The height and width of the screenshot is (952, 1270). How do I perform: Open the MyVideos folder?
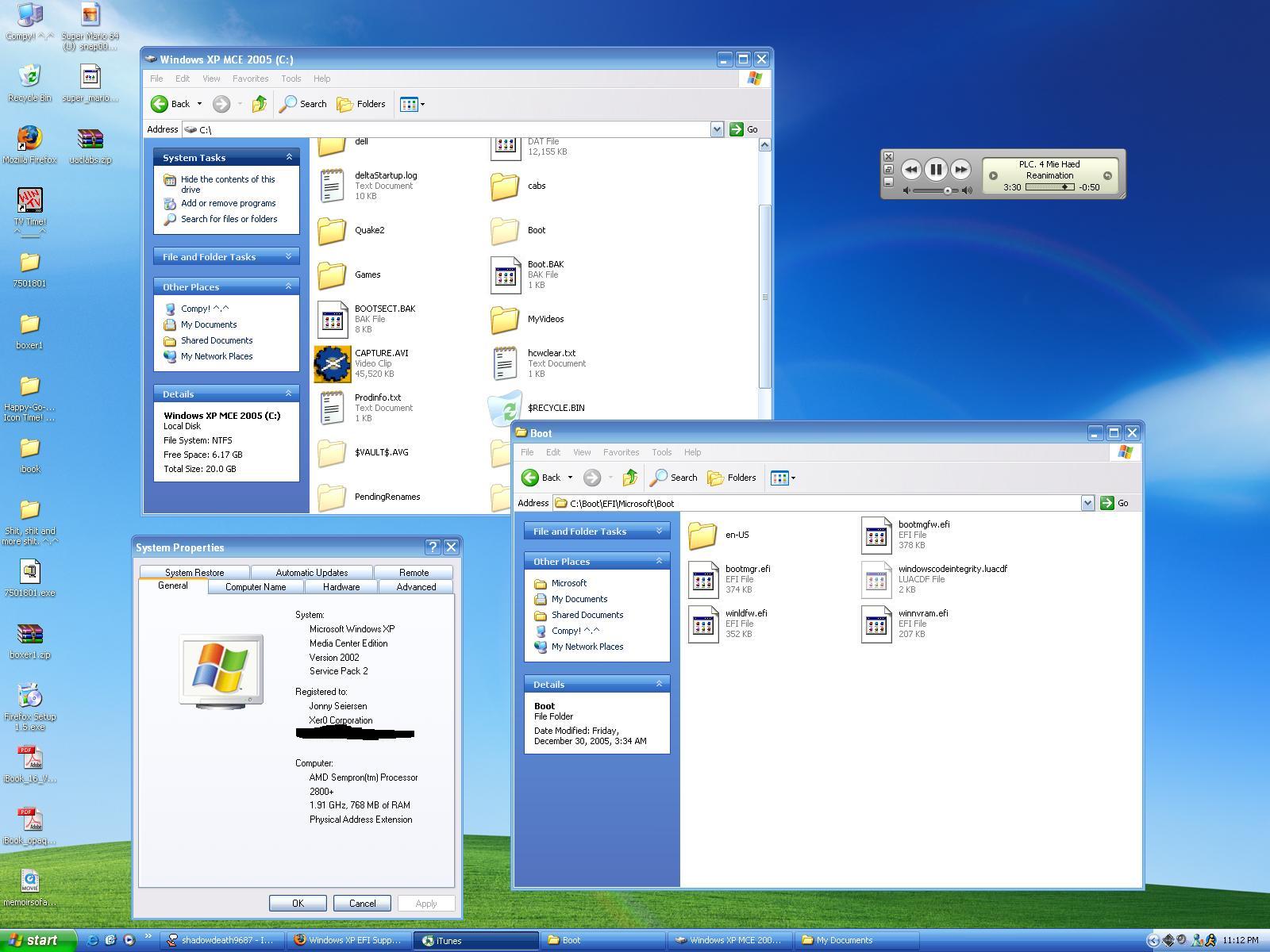[505, 319]
